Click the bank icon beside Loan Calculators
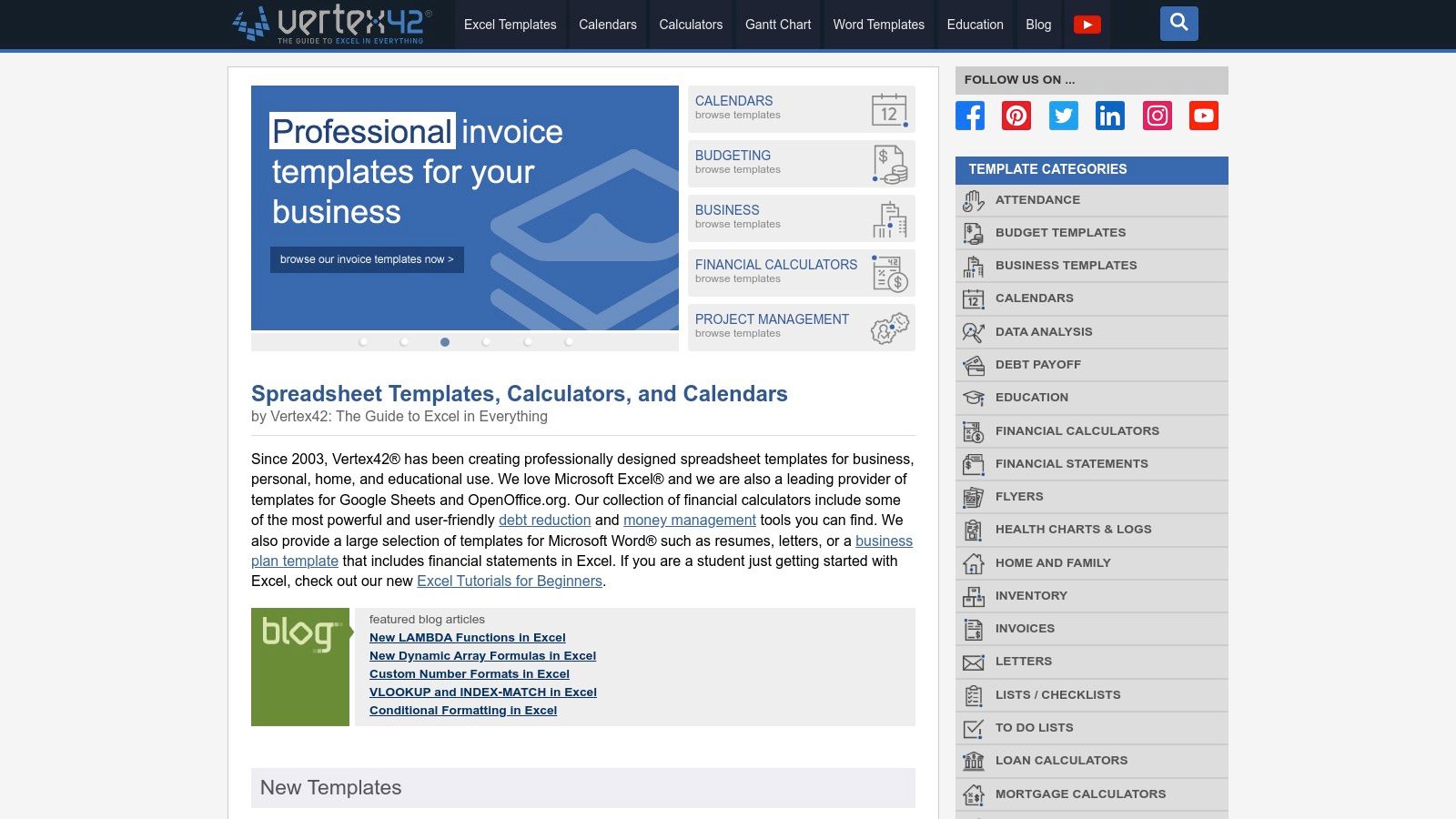 (x=974, y=761)
